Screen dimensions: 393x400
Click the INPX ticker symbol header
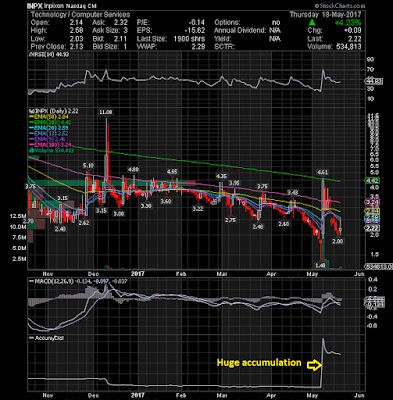tap(35, 6)
